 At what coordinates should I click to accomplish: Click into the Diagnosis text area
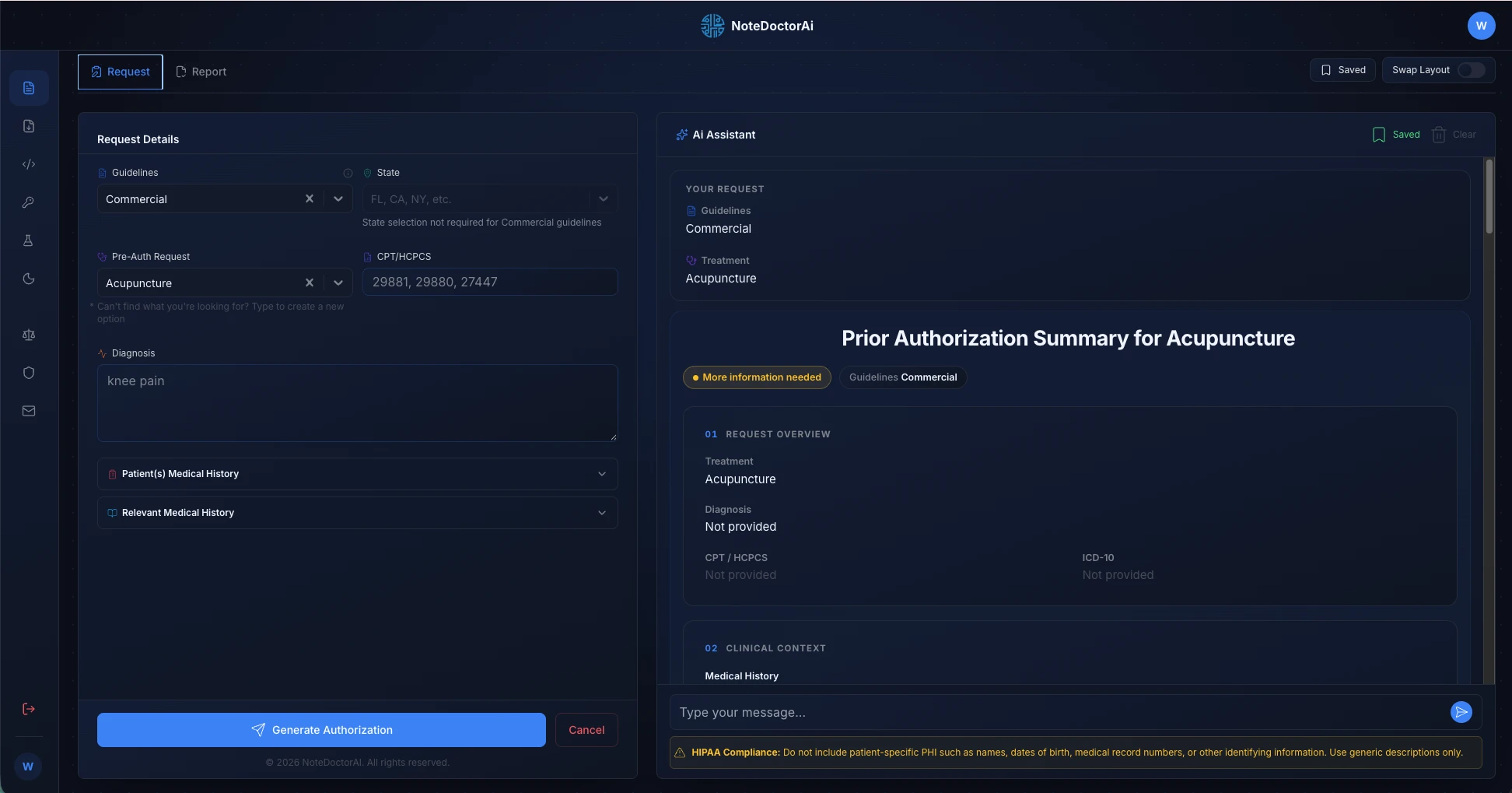coord(358,403)
